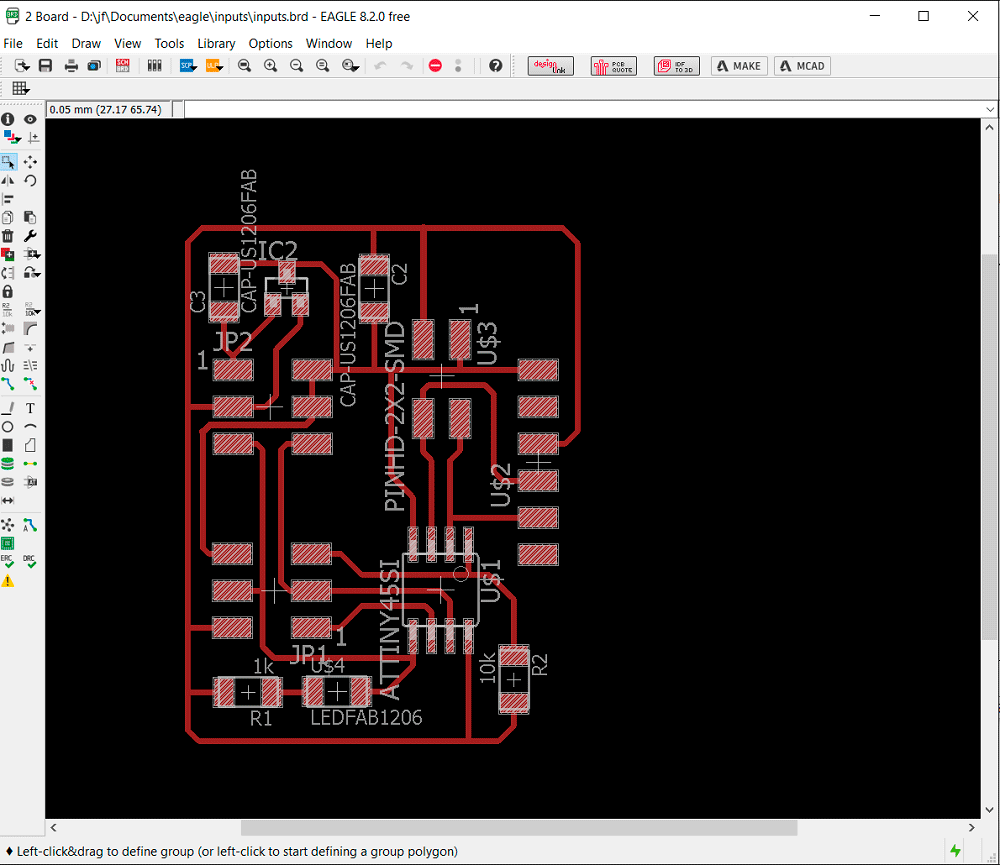Open the layer settings color dropdown
The image size is (1000, 865).
click(11, 137)
